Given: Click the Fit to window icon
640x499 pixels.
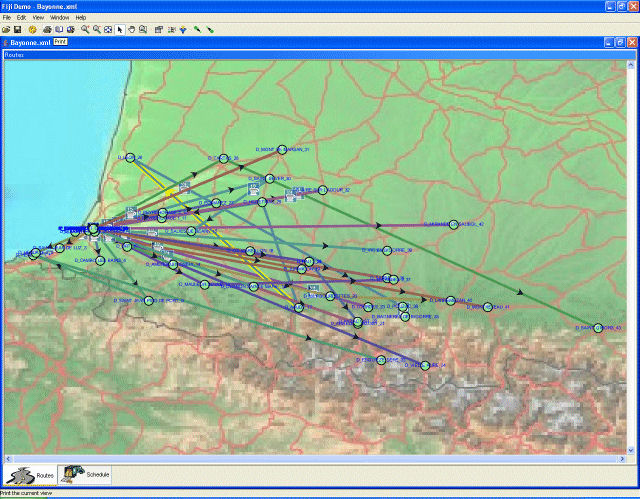Looking at the screenshot, I should point(108,30).
